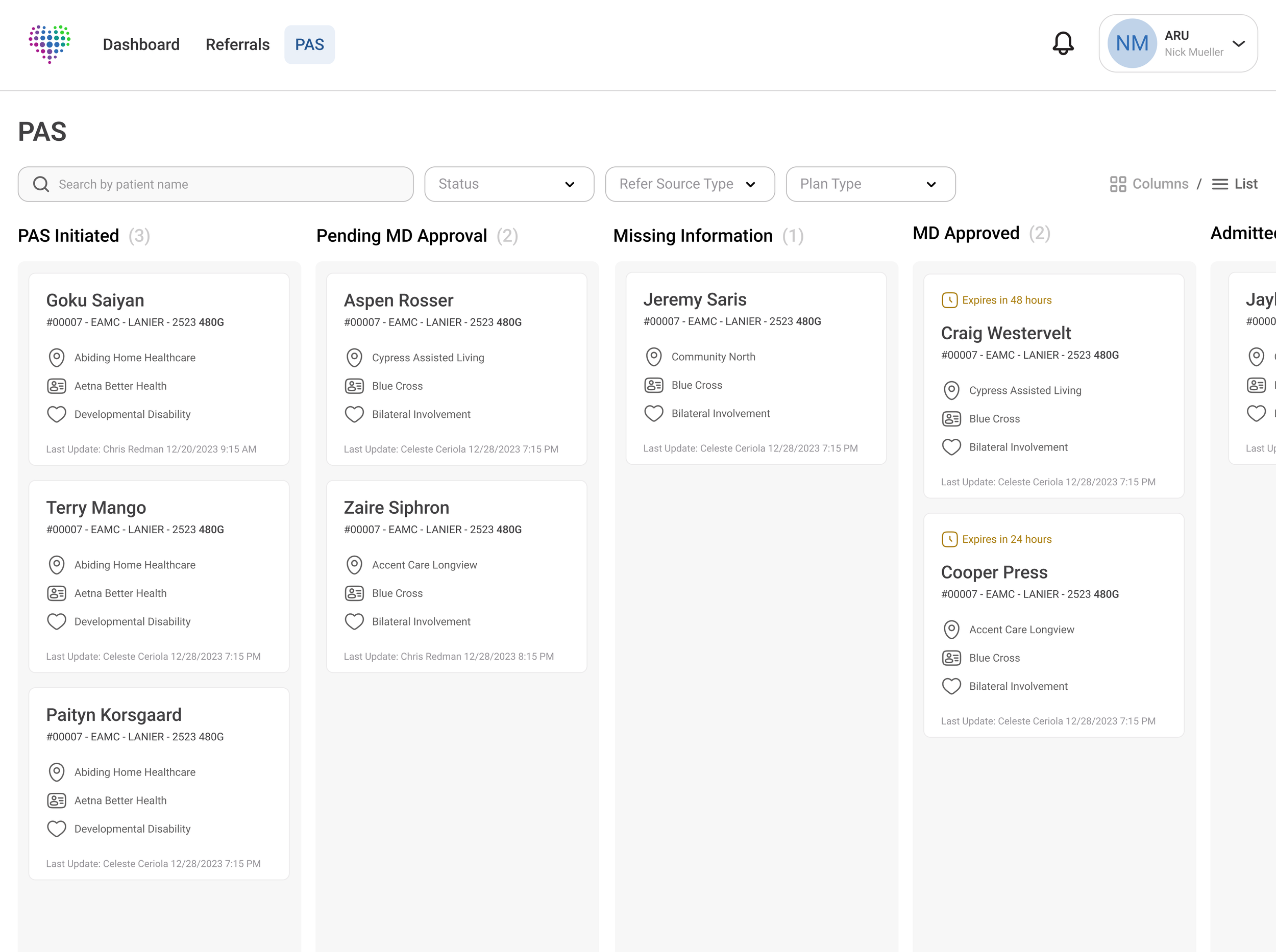Click the location pin icon on Goku Saiyan's card

pyautogui.click(x=57, y=358)
